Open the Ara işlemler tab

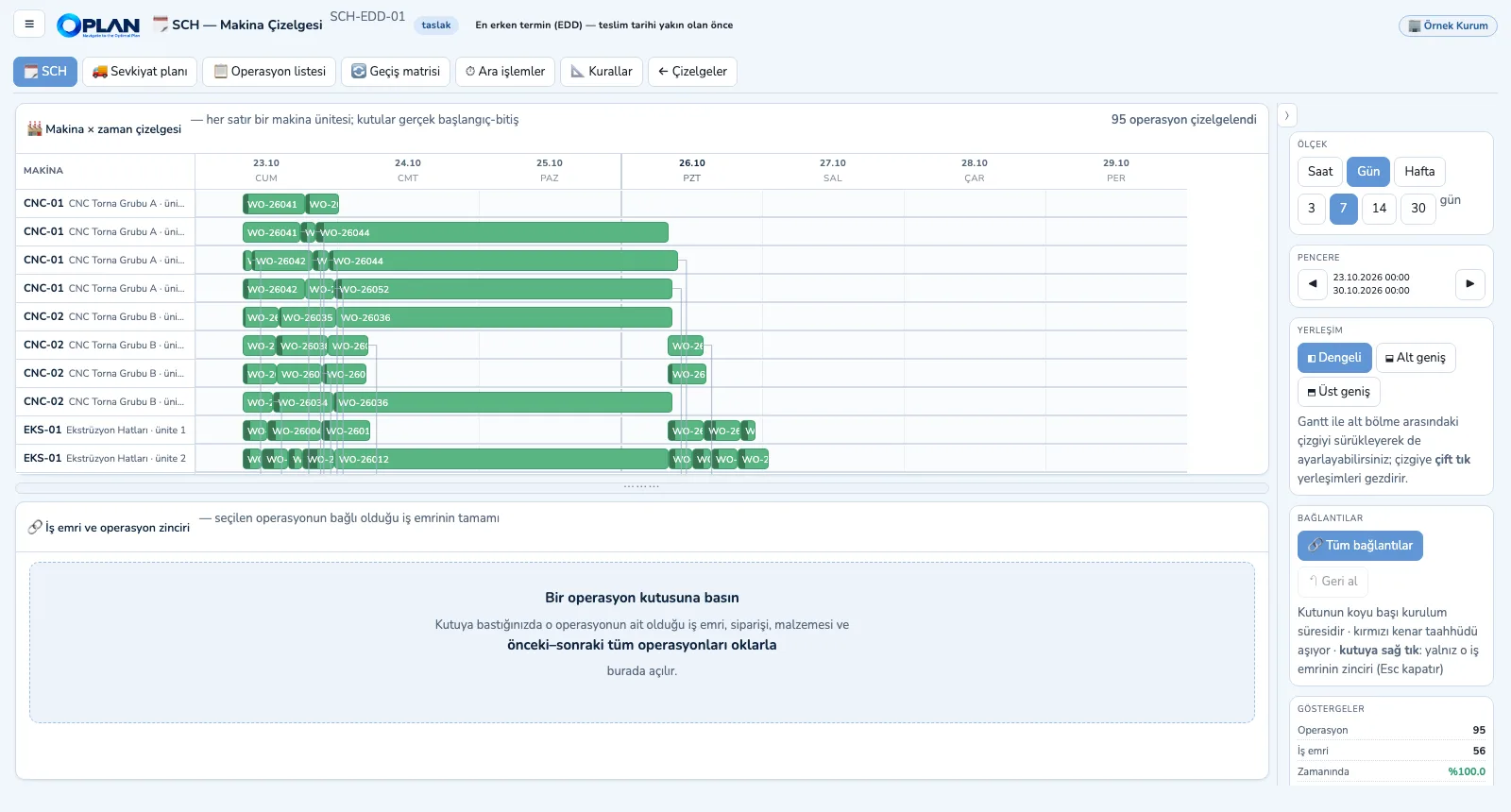505,72
